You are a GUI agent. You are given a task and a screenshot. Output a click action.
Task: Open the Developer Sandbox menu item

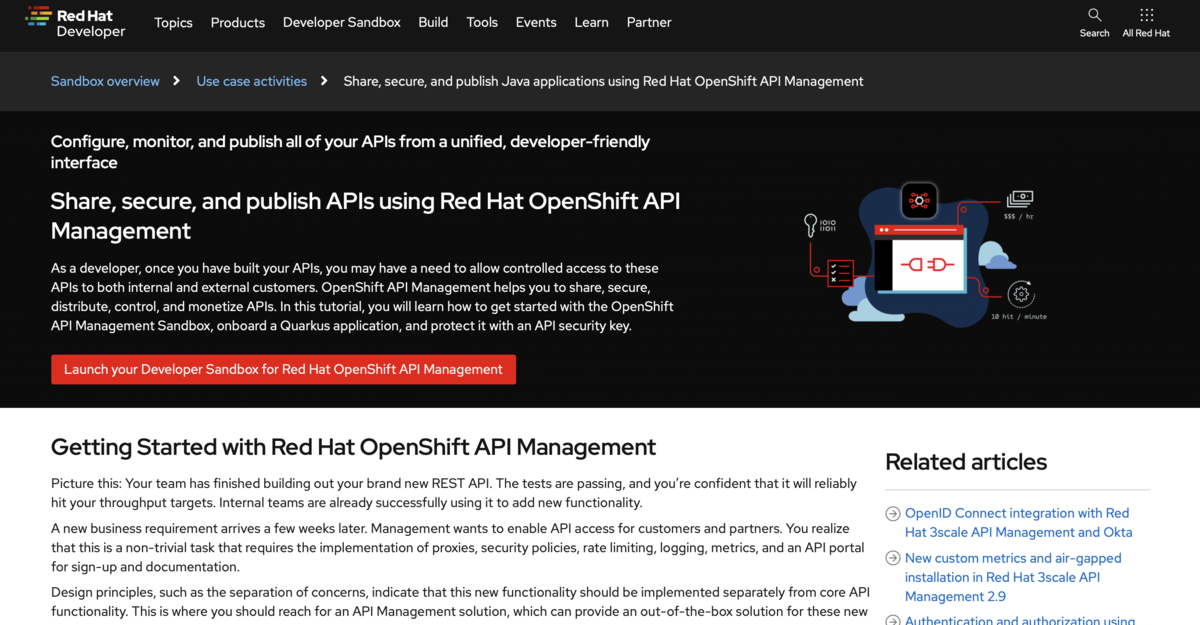pos(341,22)
